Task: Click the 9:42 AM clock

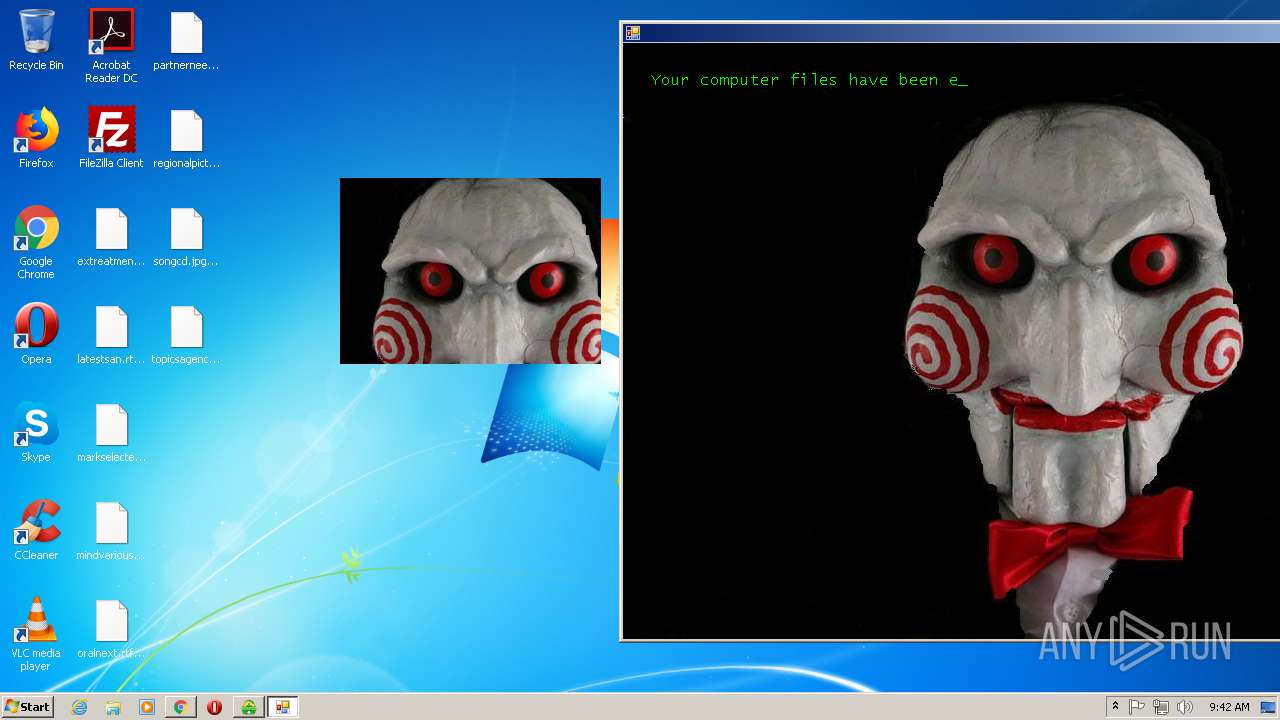Action: [x=1229, y=707]
